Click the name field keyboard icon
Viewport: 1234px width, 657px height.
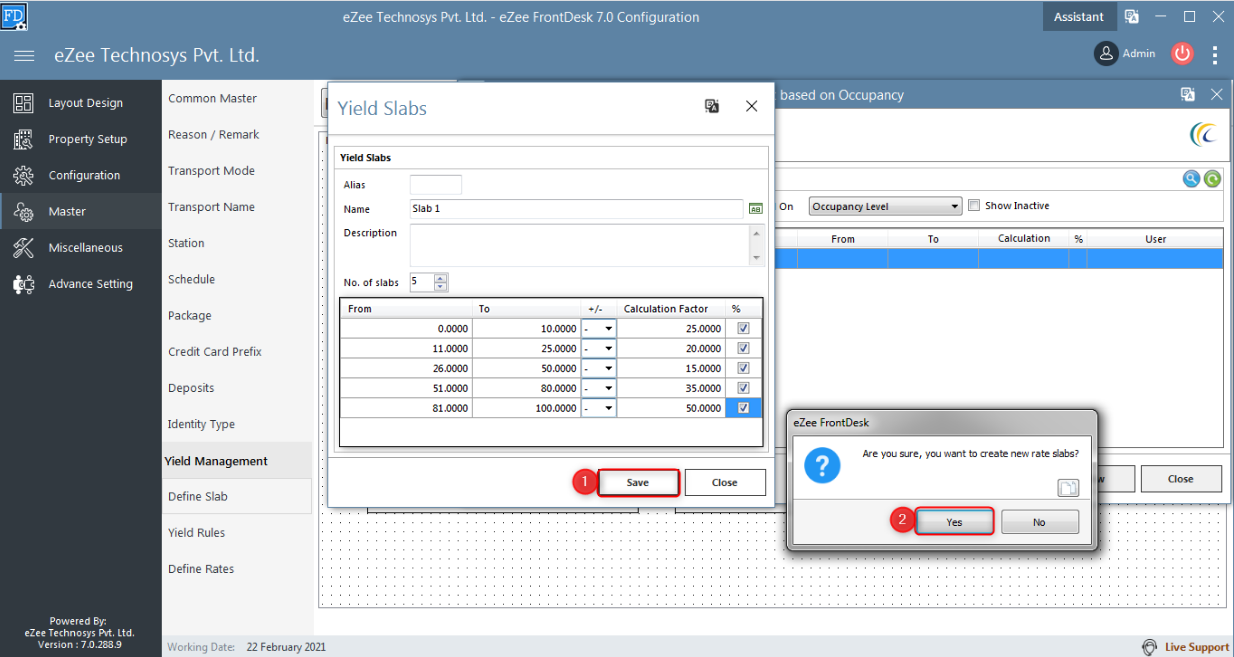(756, 209)
